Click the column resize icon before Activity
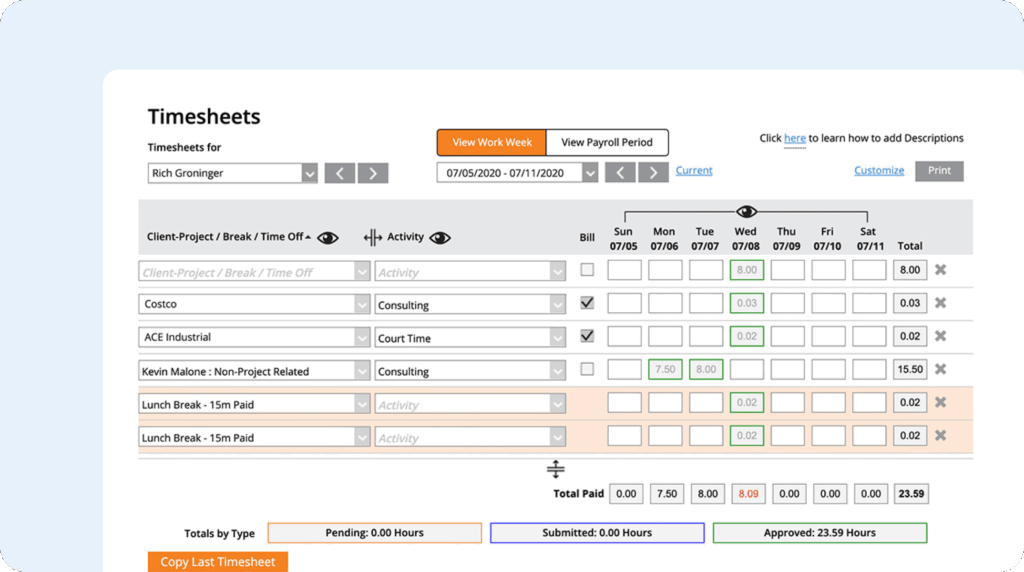This screenshot has width=1024, height=572. tap(373, 237)
